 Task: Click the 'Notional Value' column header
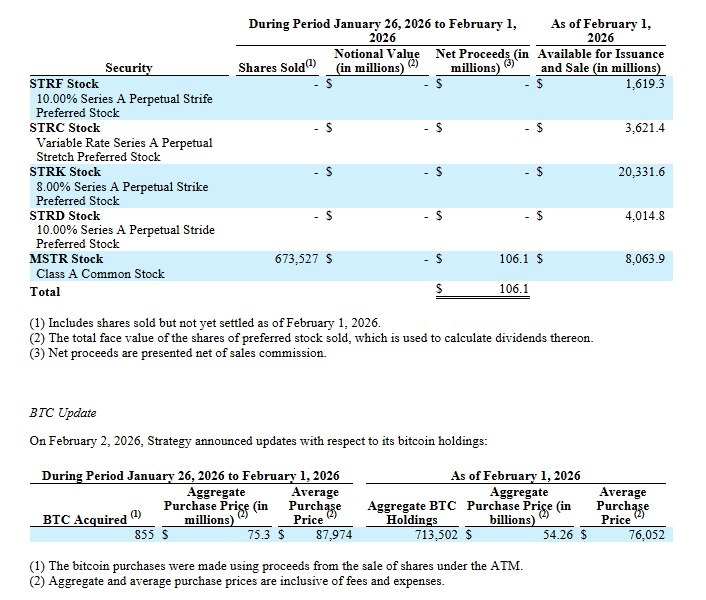pos(377,61)
